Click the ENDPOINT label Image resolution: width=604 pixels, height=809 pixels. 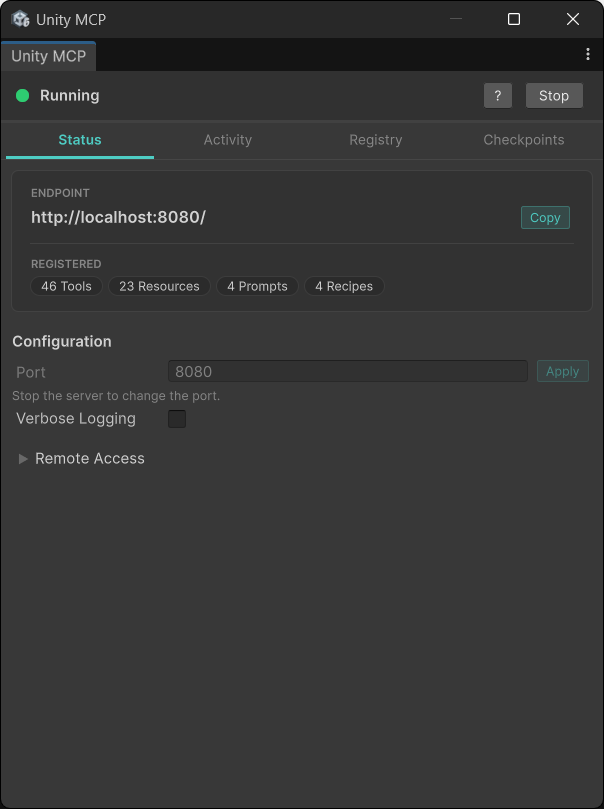pyautogui.click(x=60, y=193)
